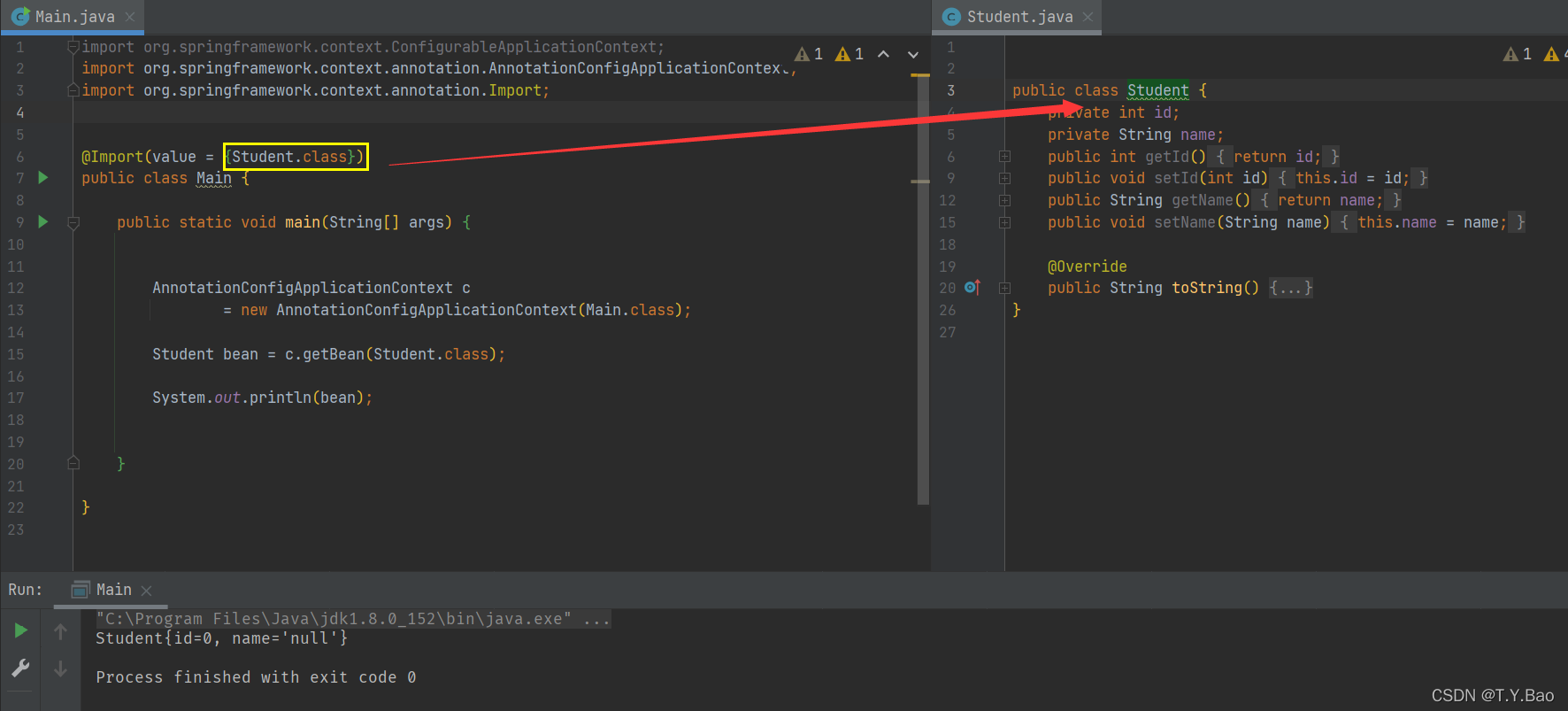Click on Student class name declaration

(1157, 90)
